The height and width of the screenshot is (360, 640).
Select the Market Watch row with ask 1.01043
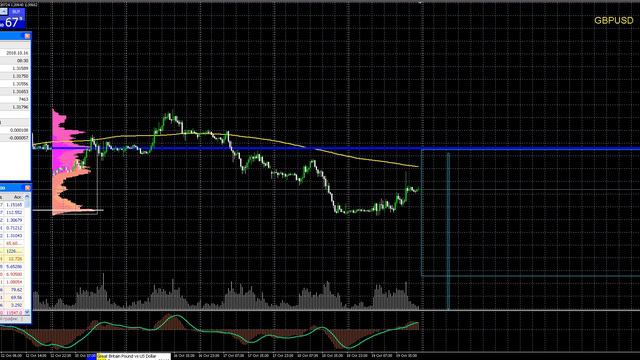click(12, 236)
